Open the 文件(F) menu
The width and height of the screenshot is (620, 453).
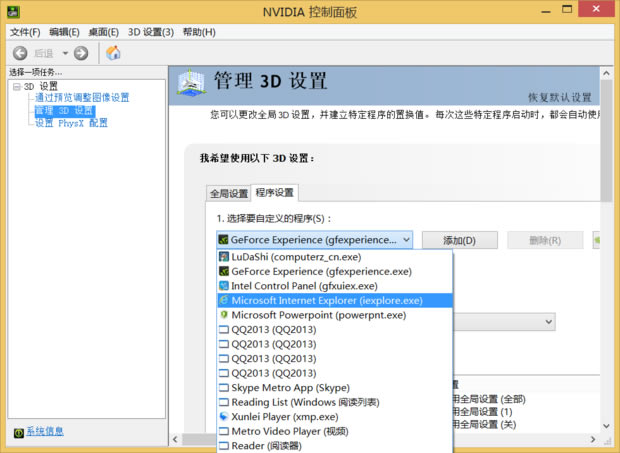point(25,32)
